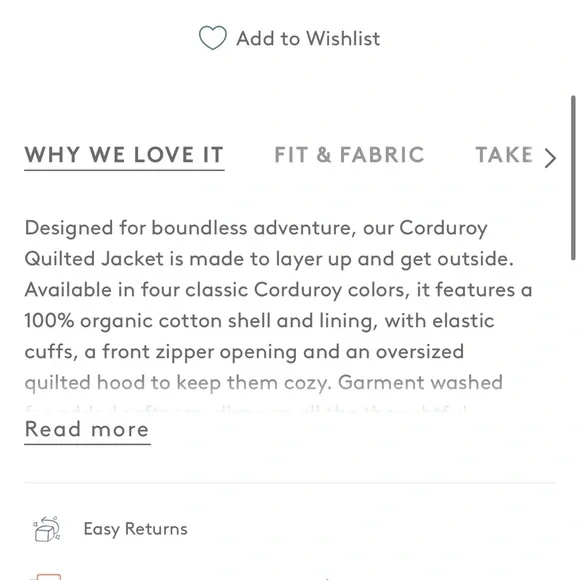Expand the description with Read more
This screenshot has height=580, width=580.
[x=87, y=429]
